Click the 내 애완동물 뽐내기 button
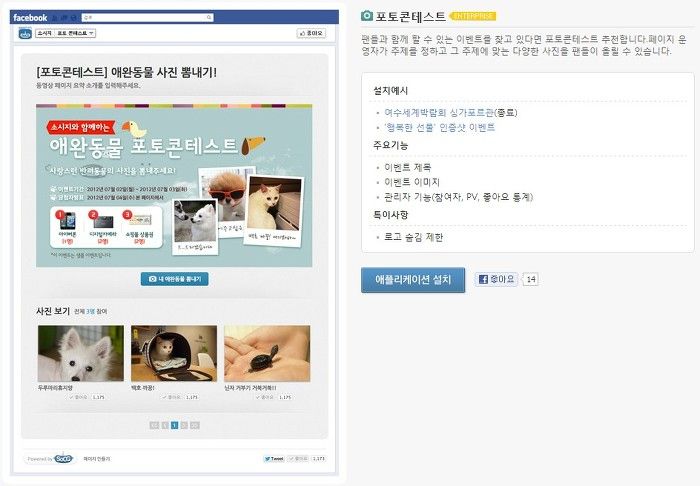This screenshot has height=486, width=700. coord(175,279)
